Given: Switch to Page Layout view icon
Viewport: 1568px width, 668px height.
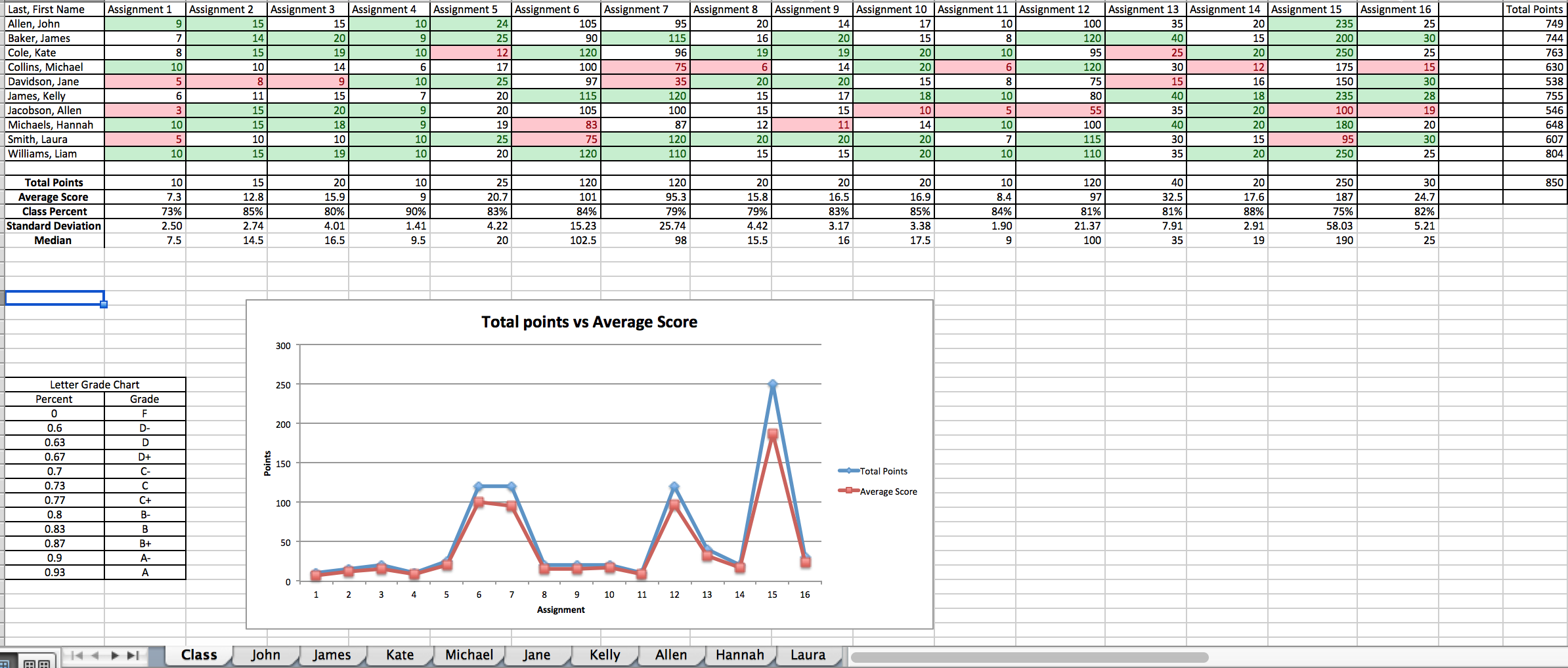Looking at the screenshot, I should [x=37, y=663].
